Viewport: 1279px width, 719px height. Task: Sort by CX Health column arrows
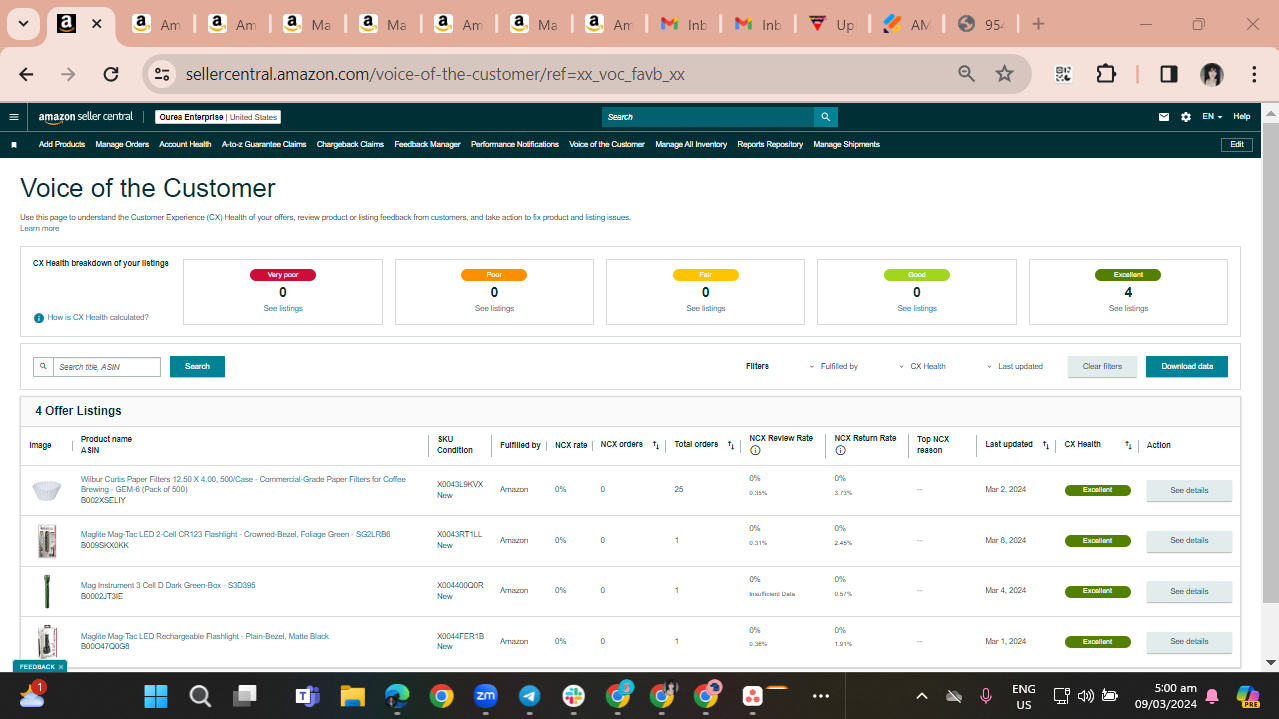click(x=1128, y=445)
